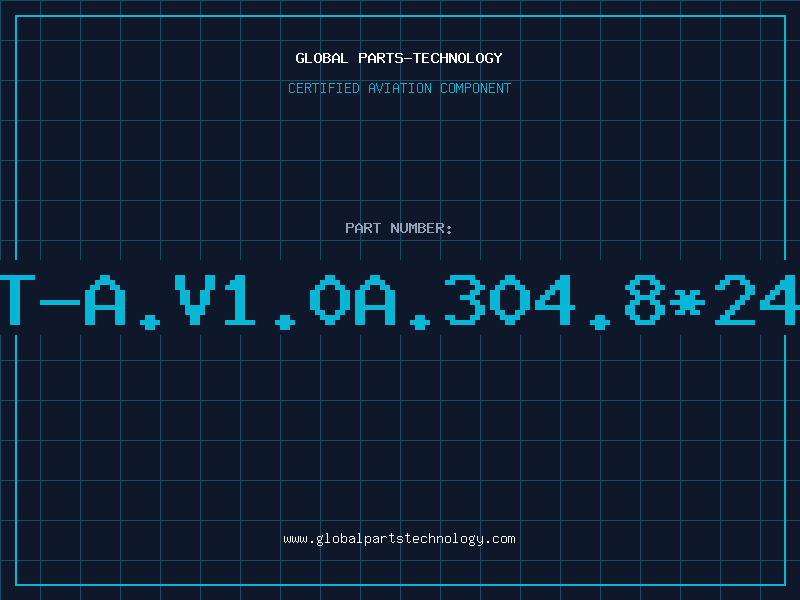The height and width of the screenshot is (600, 800).
Task: Click the letter A following the dash
Action: (105, 300)
